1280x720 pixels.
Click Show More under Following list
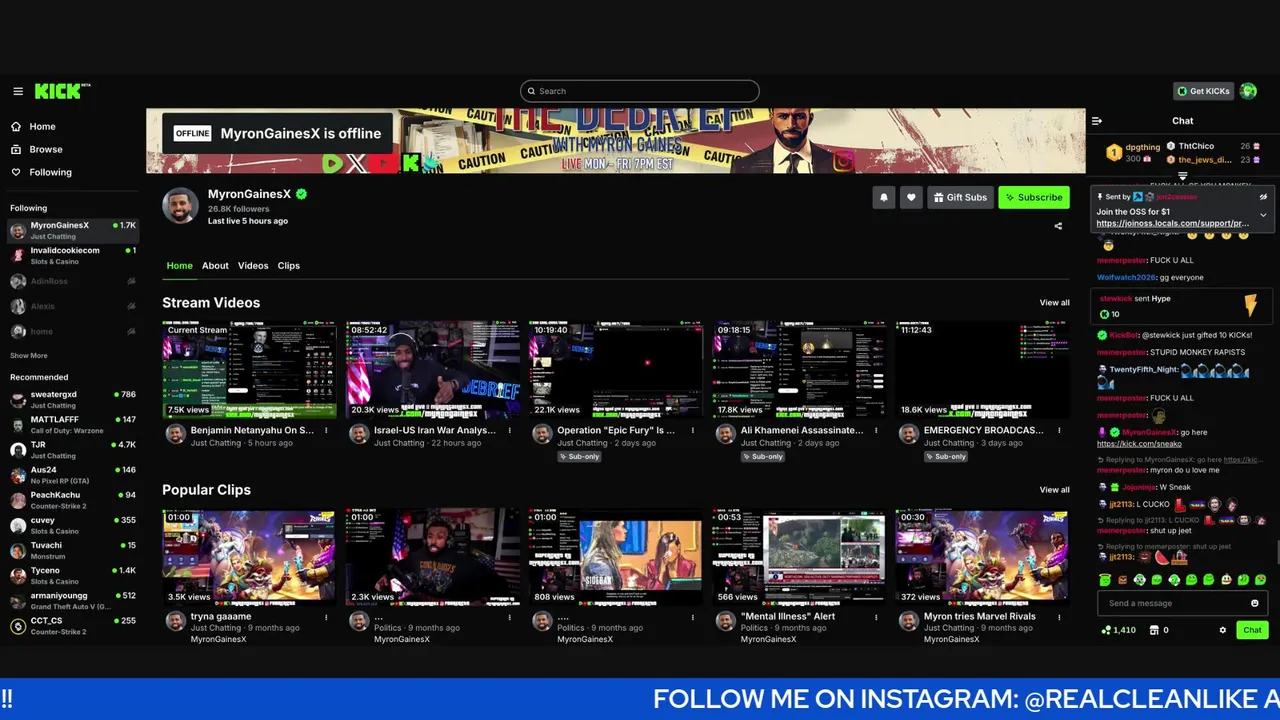(x=29, y=356)
